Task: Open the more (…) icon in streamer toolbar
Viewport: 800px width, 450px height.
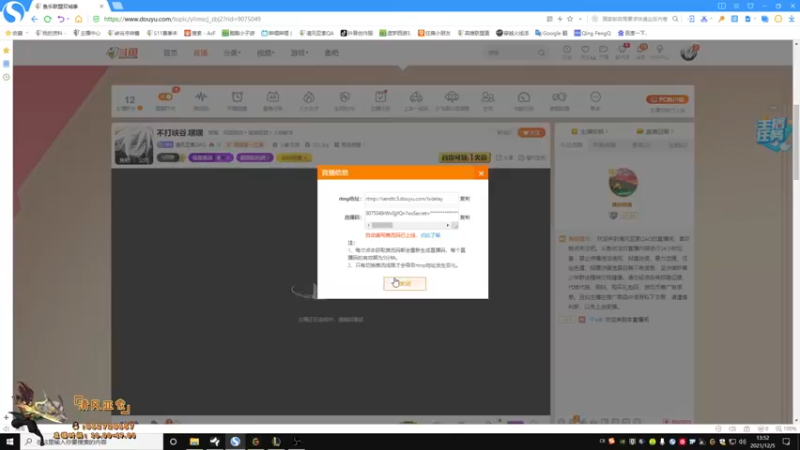Action: coord(595,99)
